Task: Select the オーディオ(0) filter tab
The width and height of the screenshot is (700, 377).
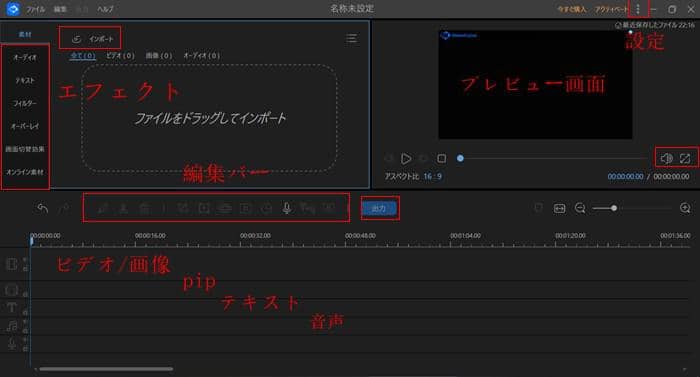Action: (x=201, y=56)
